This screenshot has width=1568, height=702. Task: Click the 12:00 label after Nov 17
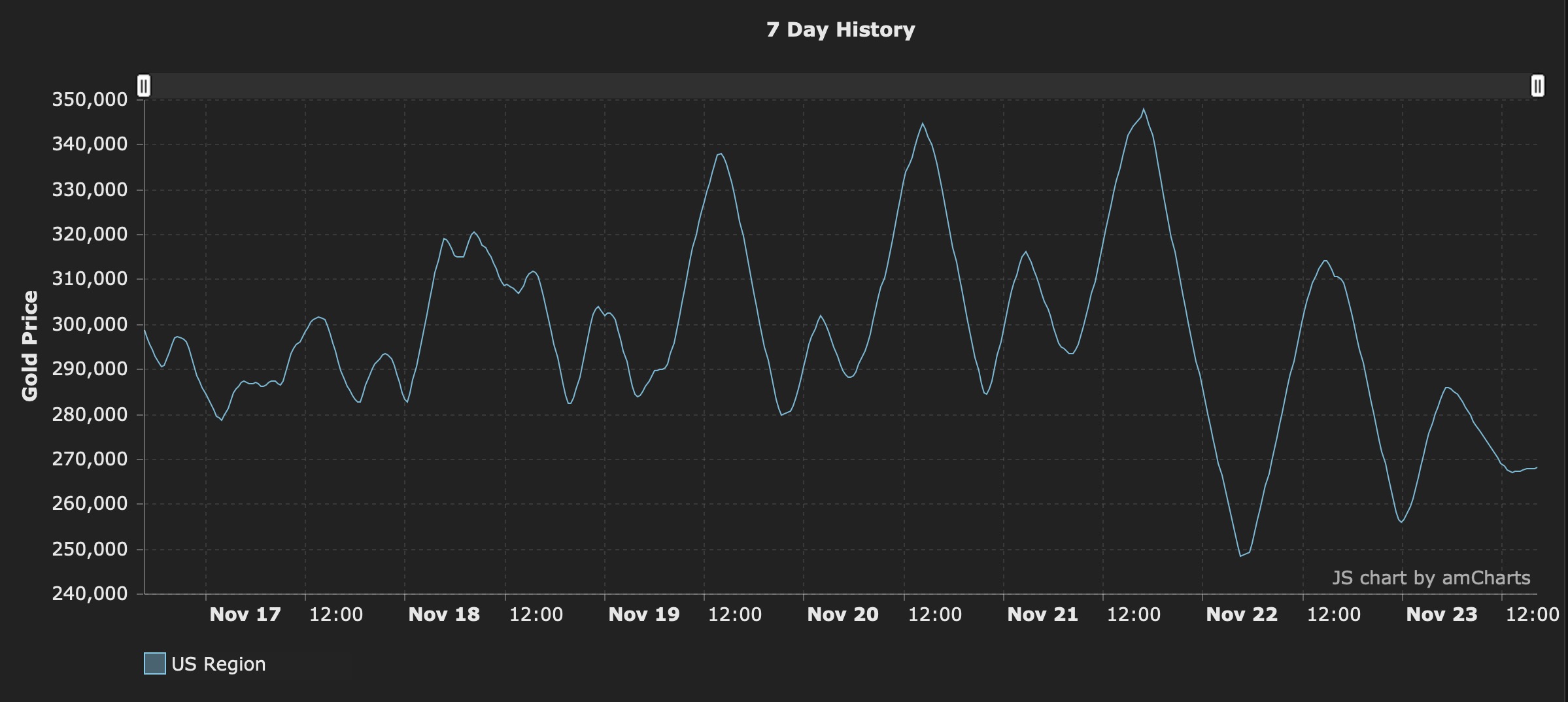[x=336, y=614]
